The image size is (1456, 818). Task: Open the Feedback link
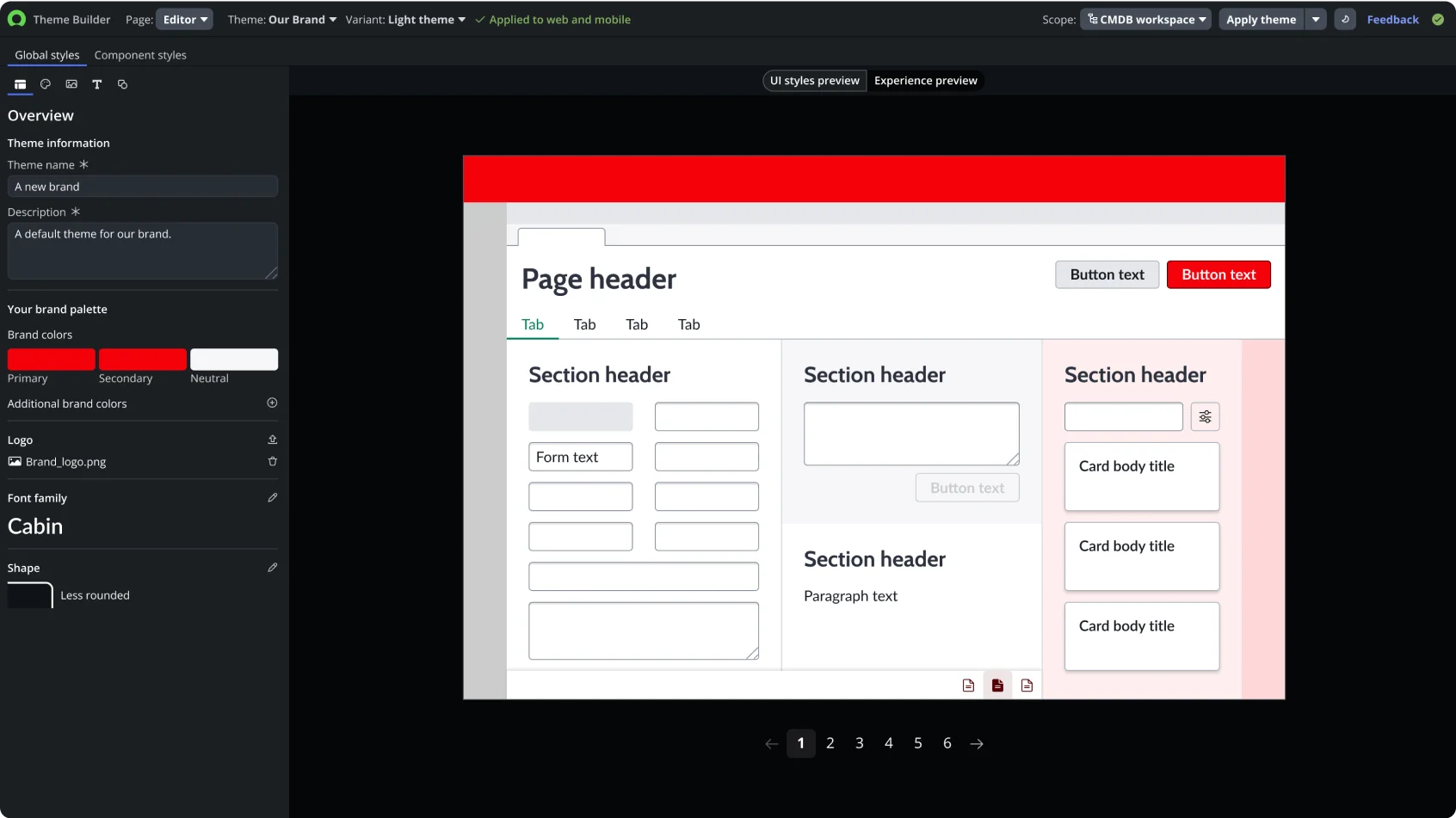click(1393, 19)
